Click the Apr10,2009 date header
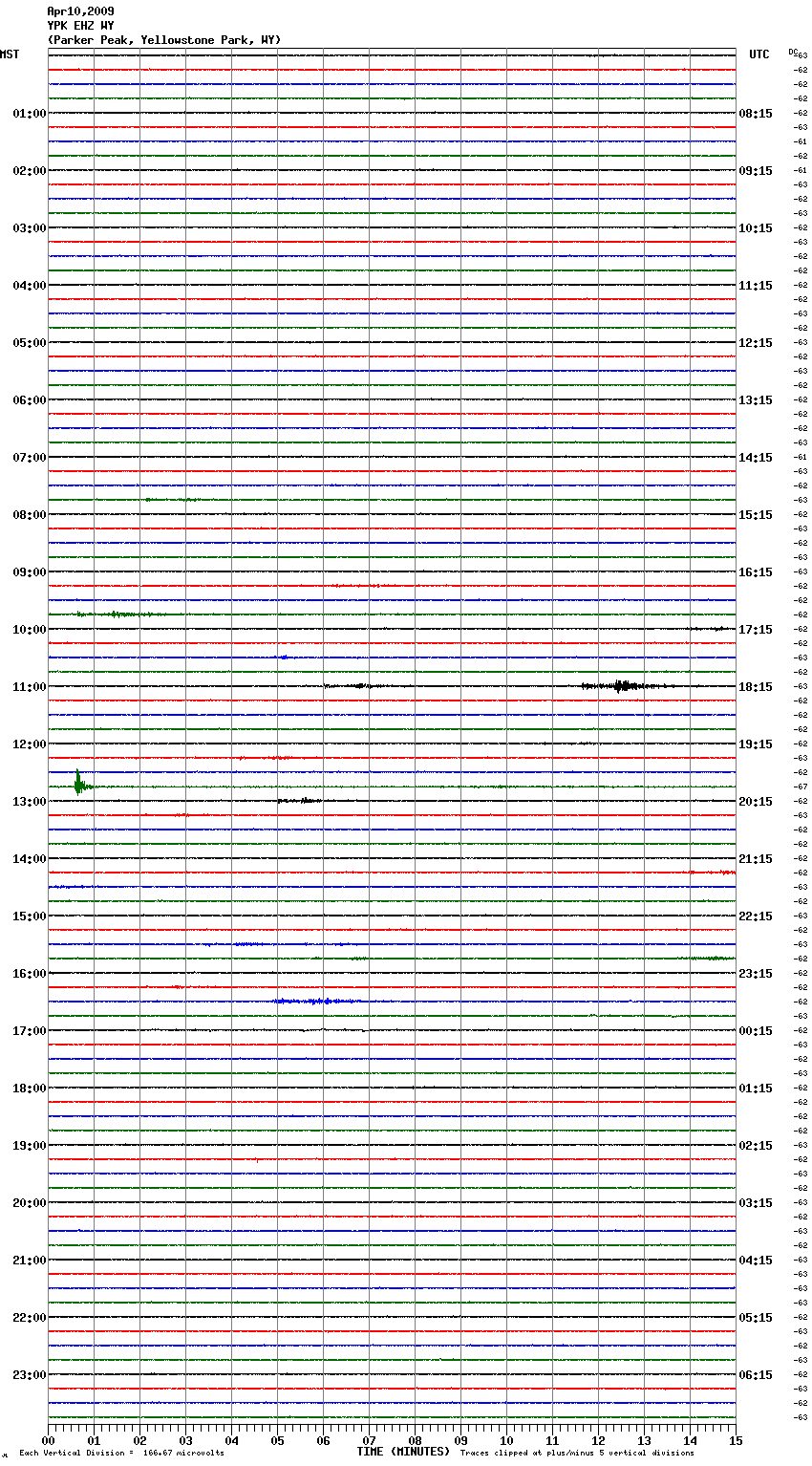812x1466 pixels. pyautogui.click(x=80, y=11)
